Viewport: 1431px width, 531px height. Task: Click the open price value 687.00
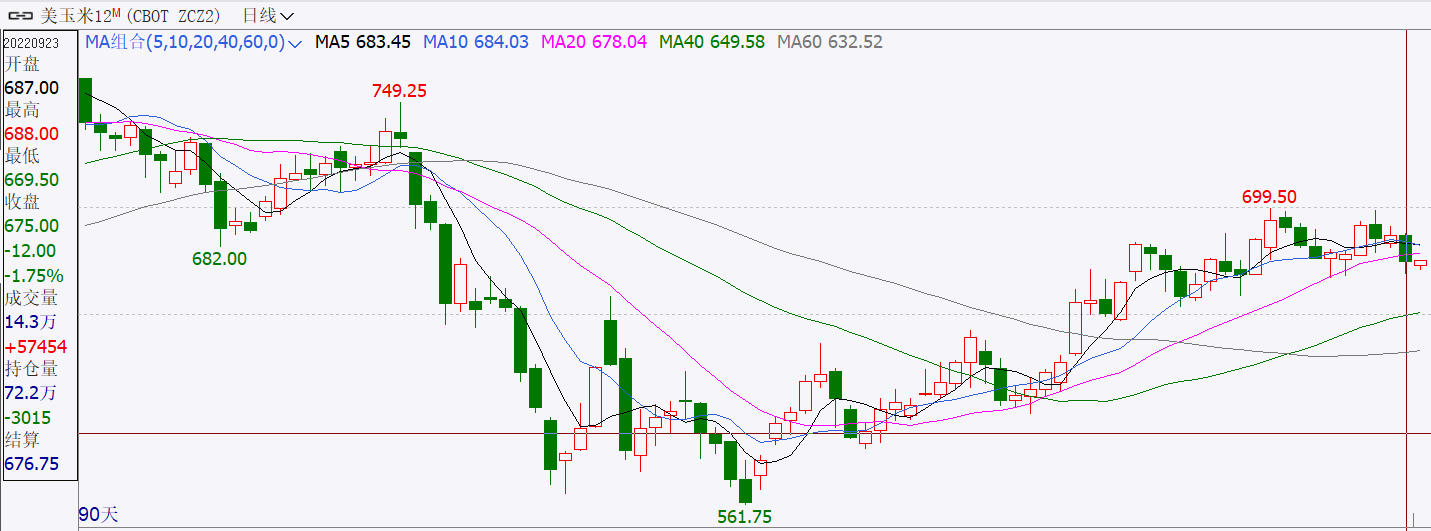[x=31, y=88]
